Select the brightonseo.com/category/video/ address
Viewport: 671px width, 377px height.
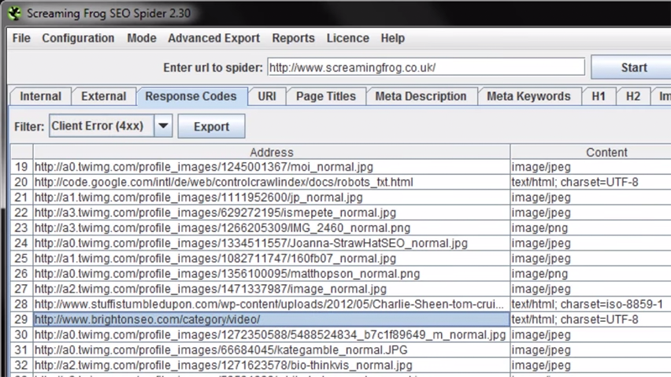271,320
